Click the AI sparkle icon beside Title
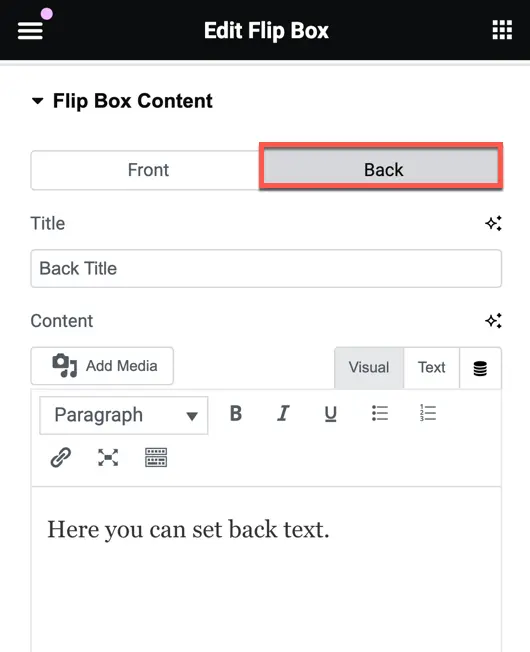This screenshot has width=530, height=652. pyautogui.click(x=493, y=223)
